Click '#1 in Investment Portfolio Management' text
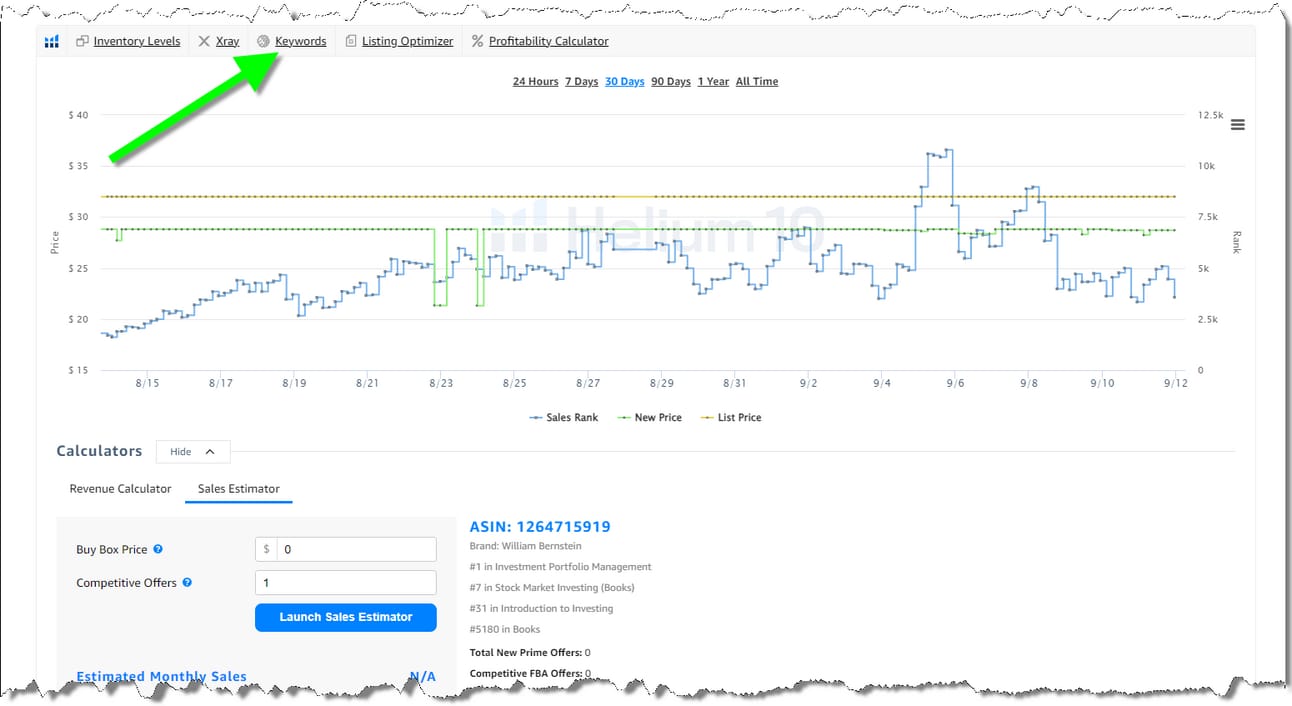 [x=560, y=566]
